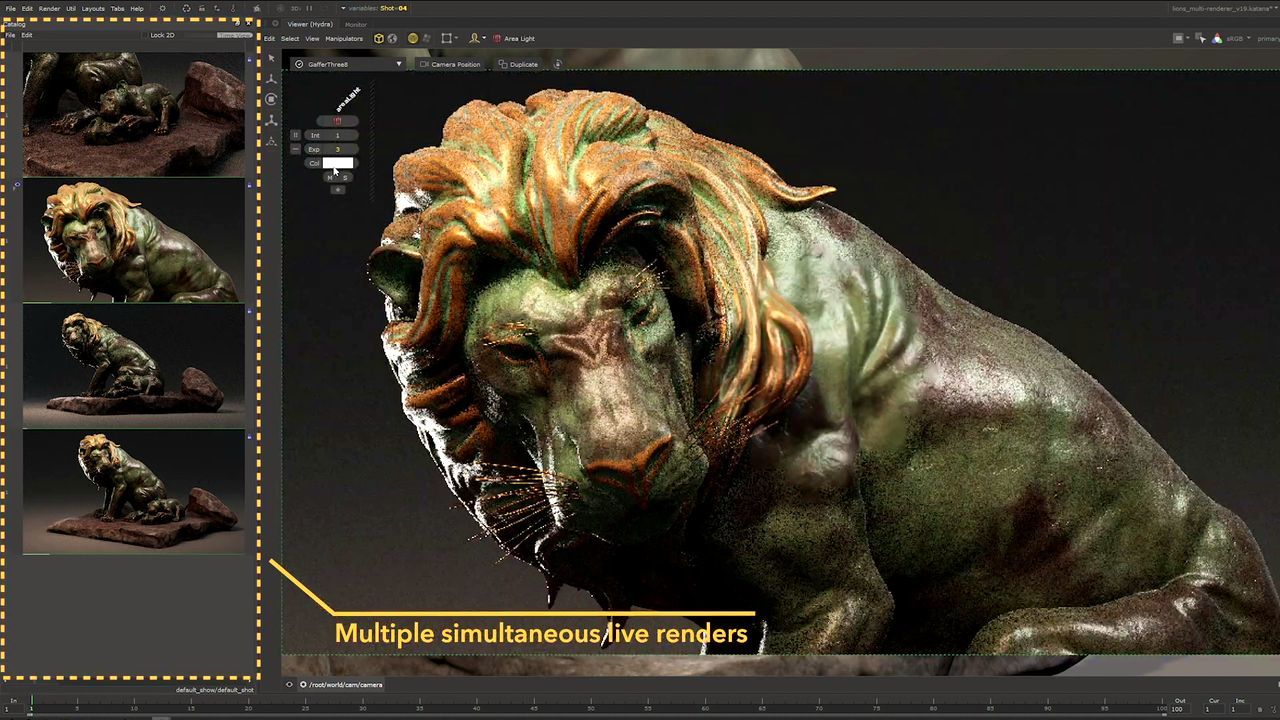Click the white Col color swatch
Screen dimensions: 1280x720
coord(338,163)
